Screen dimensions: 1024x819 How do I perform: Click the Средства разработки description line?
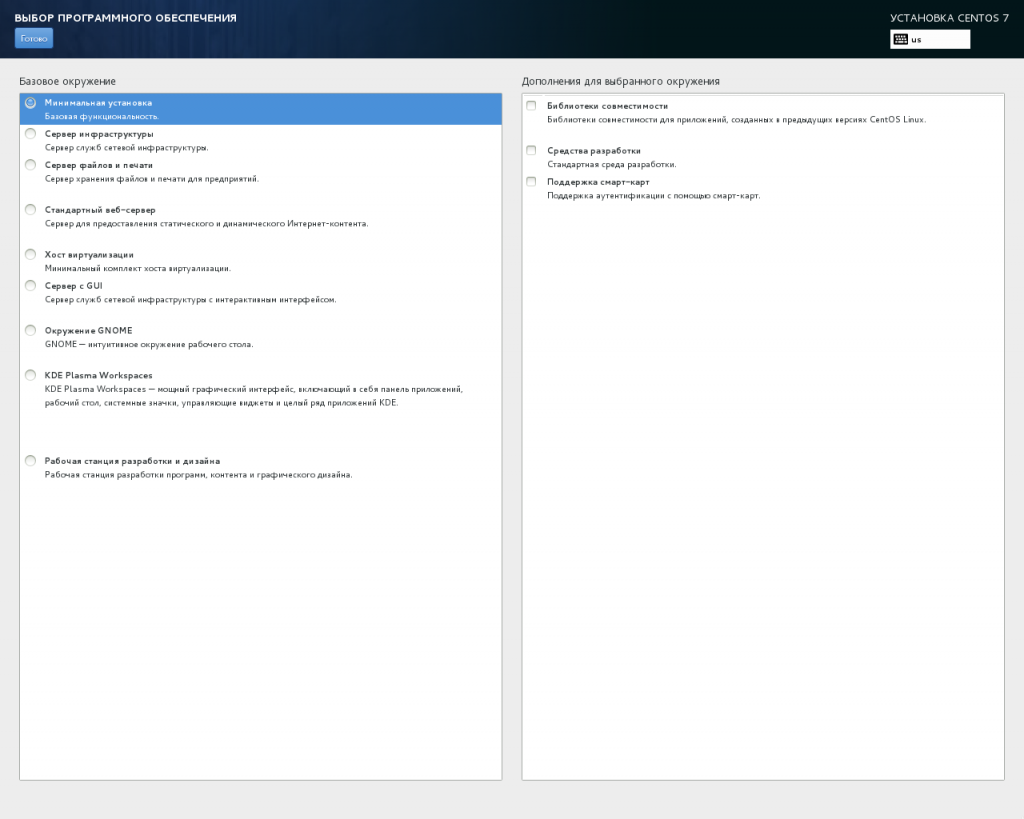611,164
